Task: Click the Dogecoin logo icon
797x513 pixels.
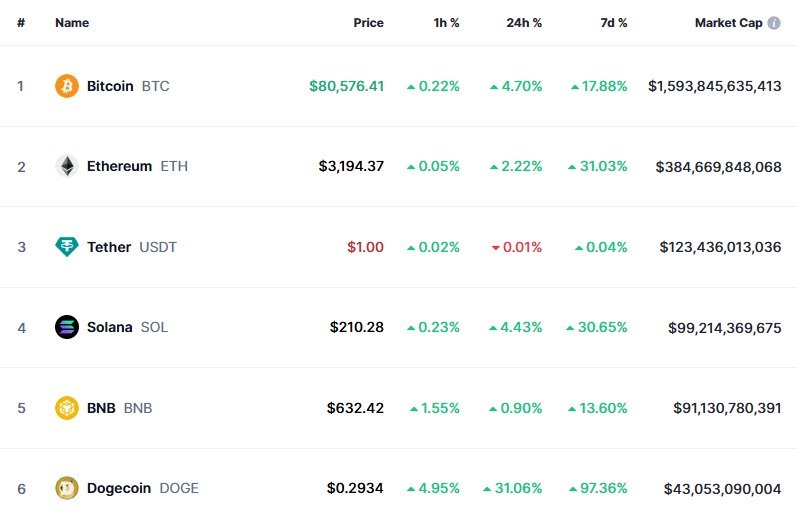Action: click(x=67, y=488)
